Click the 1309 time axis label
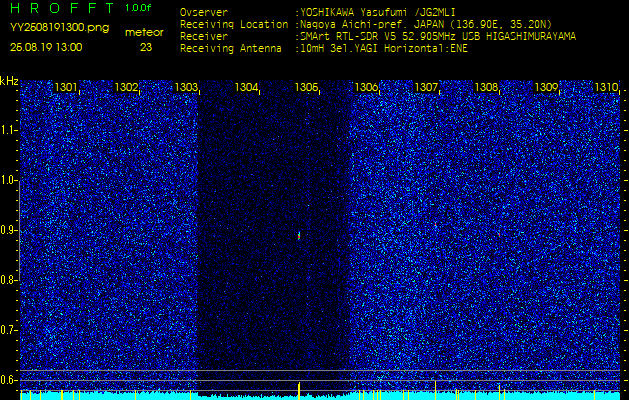This screenshot has height=400, width=629. 546,87
